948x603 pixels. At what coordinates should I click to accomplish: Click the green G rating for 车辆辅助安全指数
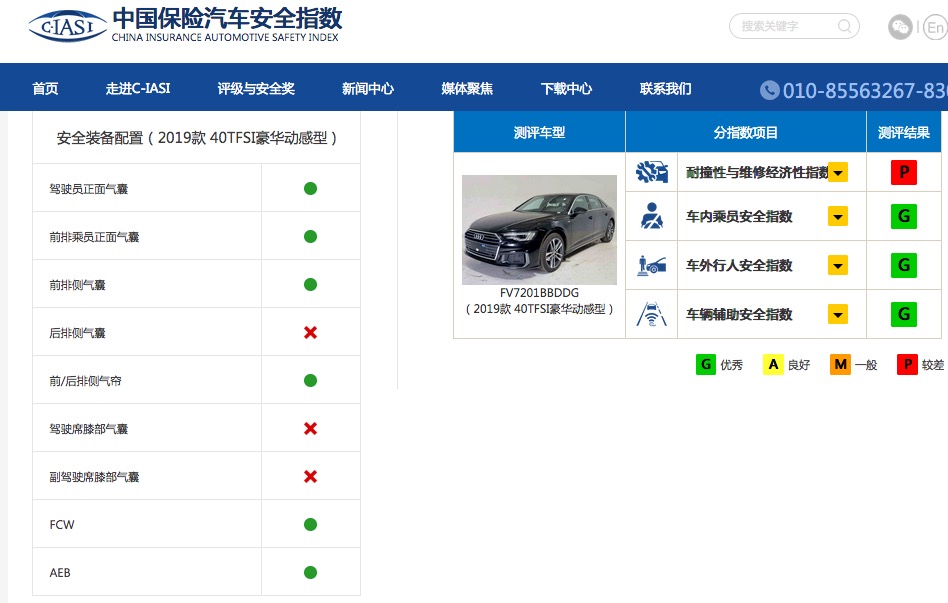904,314
